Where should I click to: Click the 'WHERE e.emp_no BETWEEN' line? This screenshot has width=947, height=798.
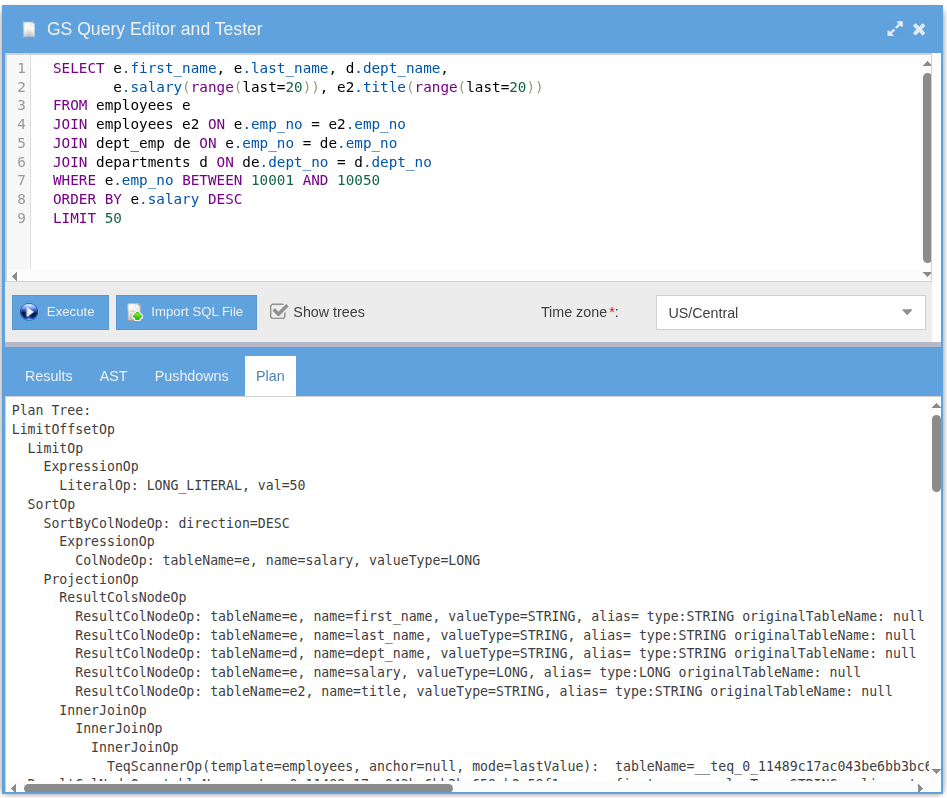(216, 181)
